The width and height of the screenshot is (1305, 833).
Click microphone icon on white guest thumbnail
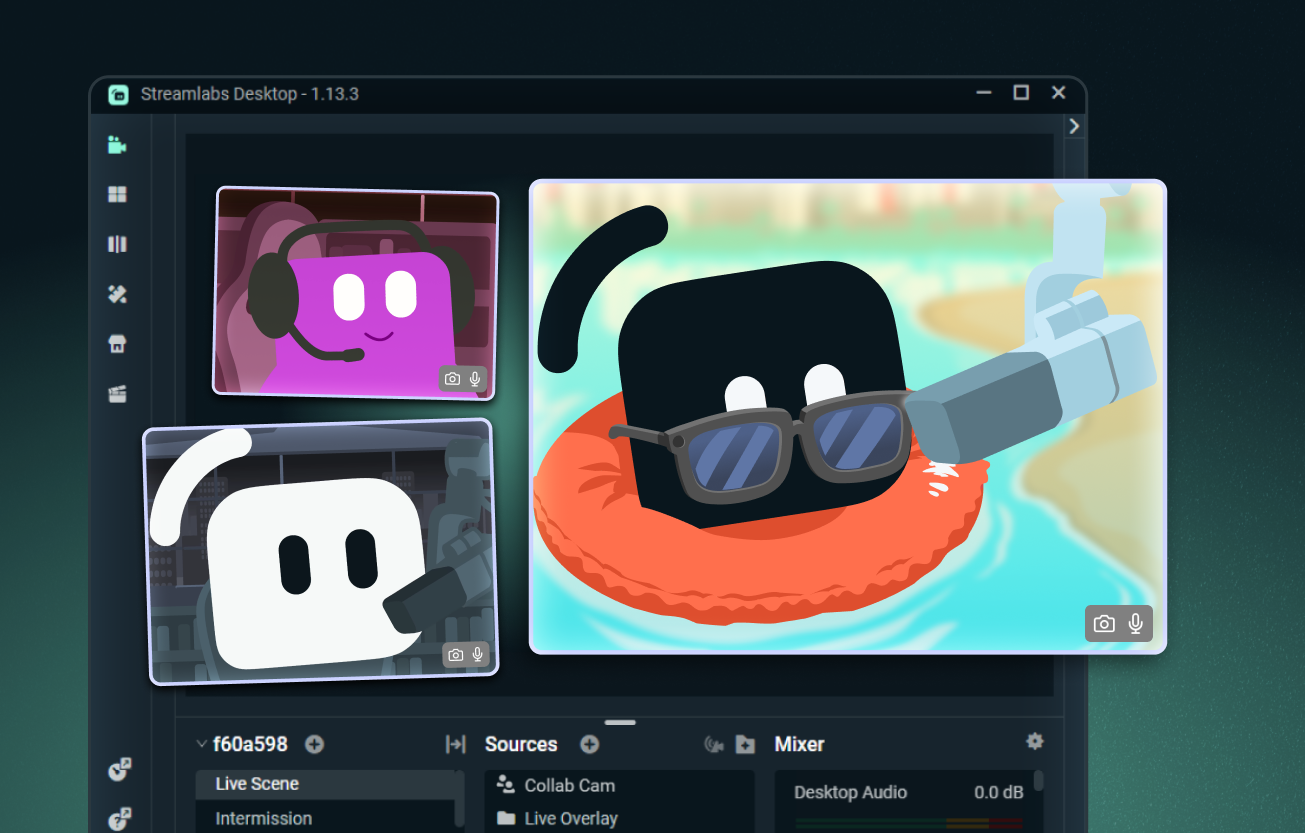point(478,655)
